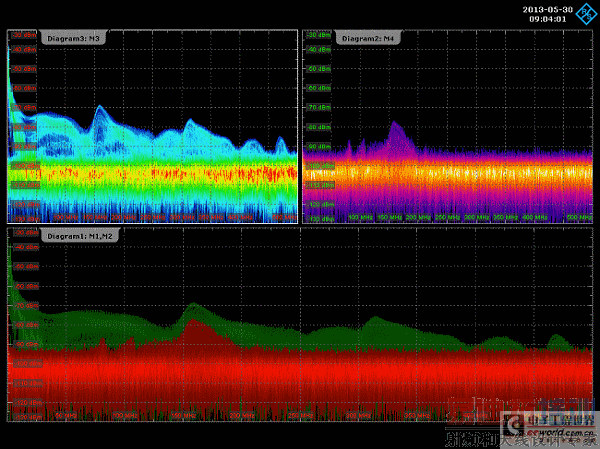600x449 pixels.
Task: Click the -50 dBm label in Diagram2
Action: point(318,70)
